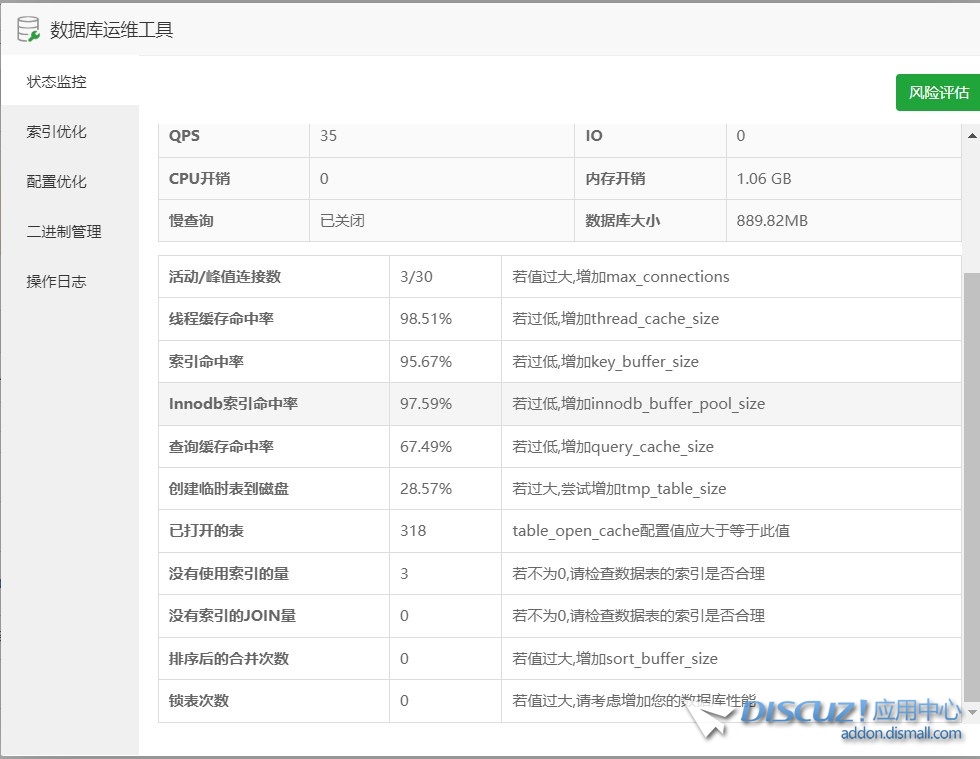This screenshot has width=980, height=759.
Task: Go to 二进制管理 tab
Action: 64,232
